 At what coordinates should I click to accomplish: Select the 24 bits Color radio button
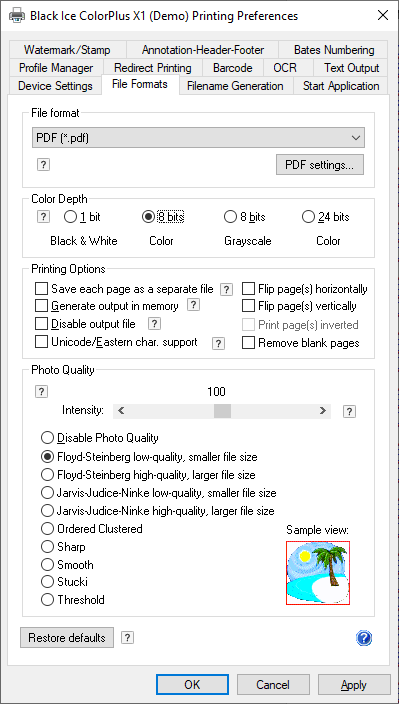[308, 217]
